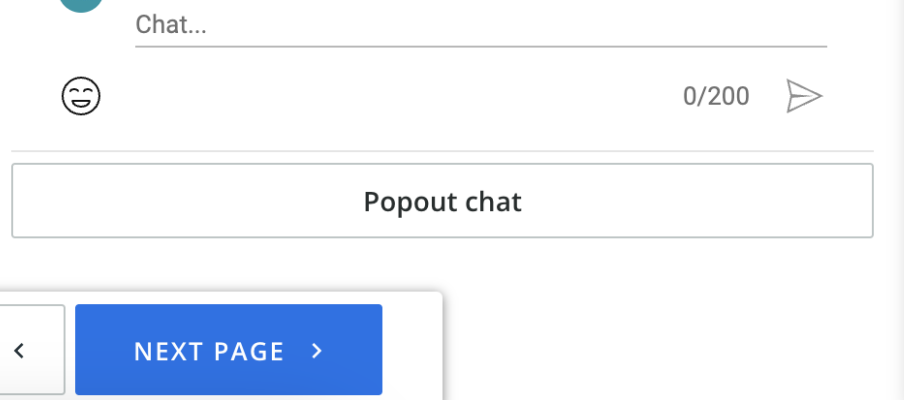
Task: Click the arrow inside NEXT PAGE button
Action: [317, 351]
